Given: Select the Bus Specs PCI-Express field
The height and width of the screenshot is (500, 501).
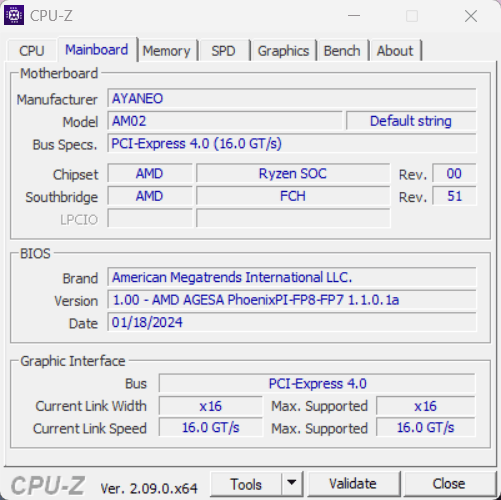Looking at the screenshot, I should (292, 144).
